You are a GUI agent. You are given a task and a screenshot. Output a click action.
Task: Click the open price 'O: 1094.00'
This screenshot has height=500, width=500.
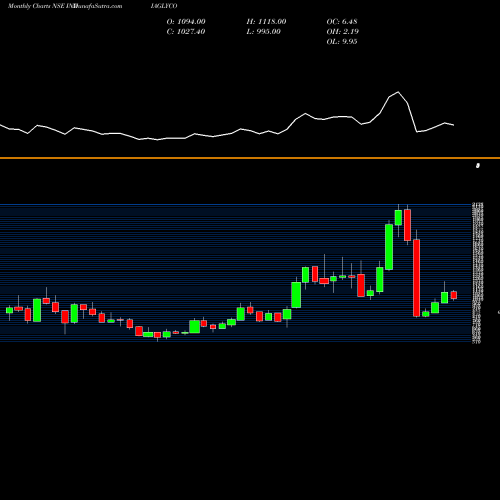[186, 22]
